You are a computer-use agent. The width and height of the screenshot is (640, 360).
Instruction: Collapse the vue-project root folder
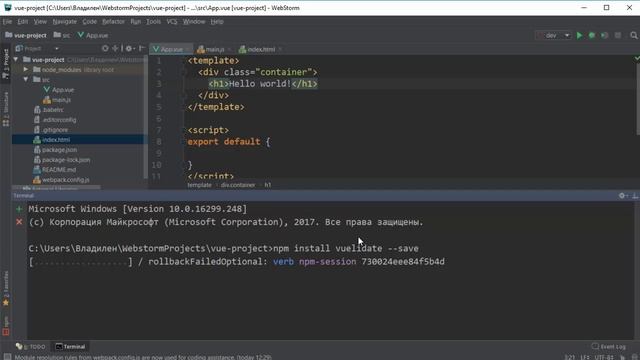point(16,60)
